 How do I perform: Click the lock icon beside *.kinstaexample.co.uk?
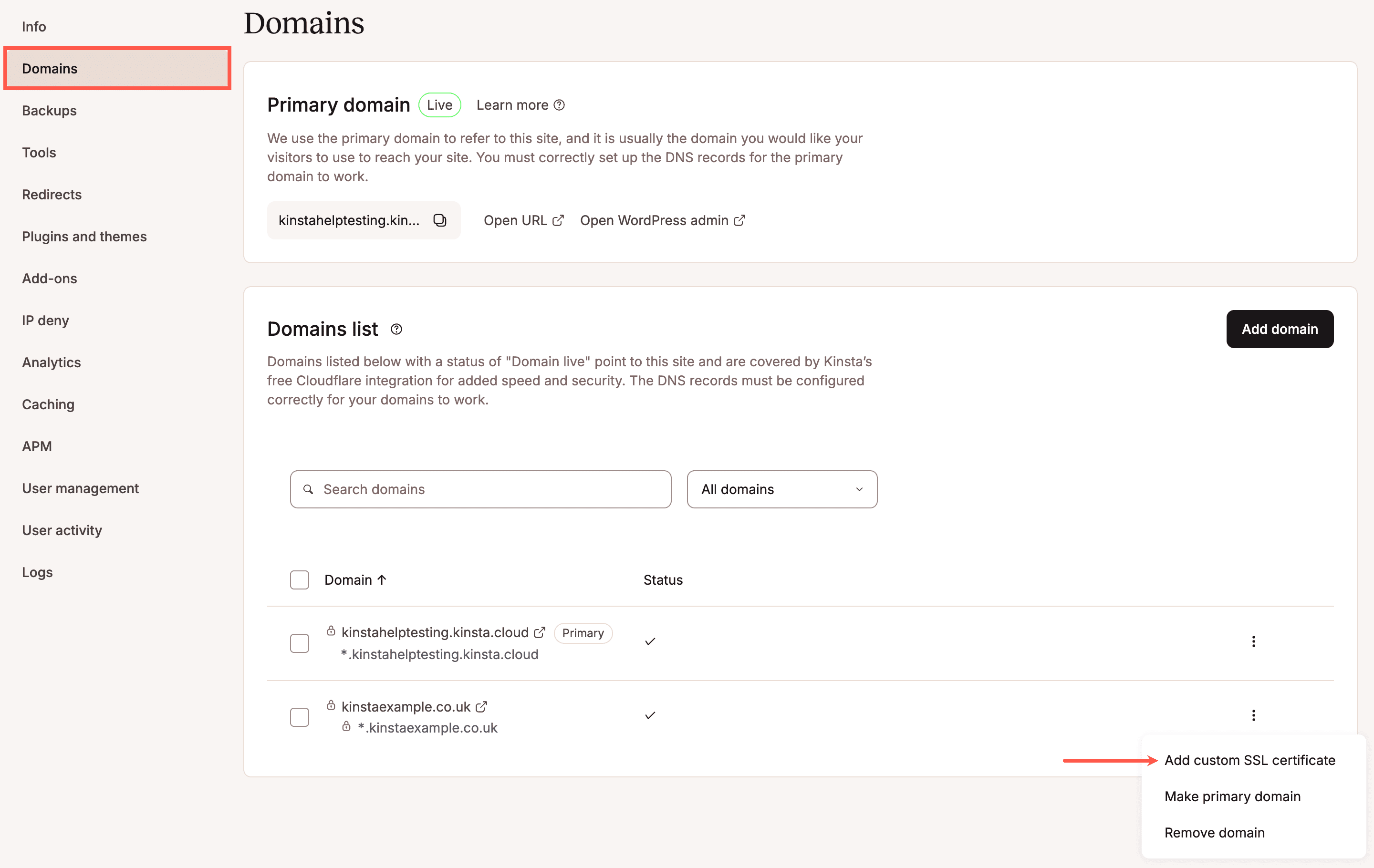346,726
